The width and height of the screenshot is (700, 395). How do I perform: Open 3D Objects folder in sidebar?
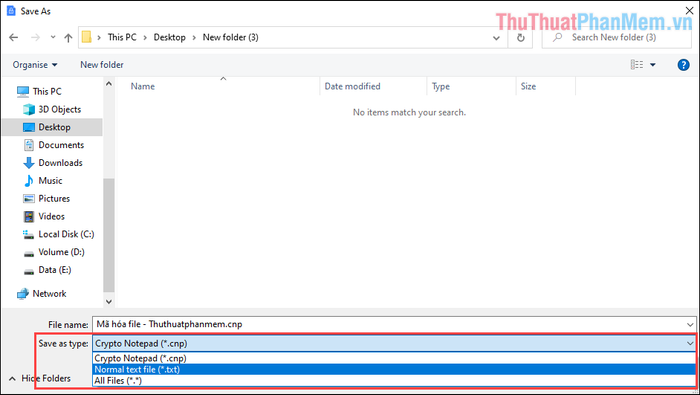[52, 109]
